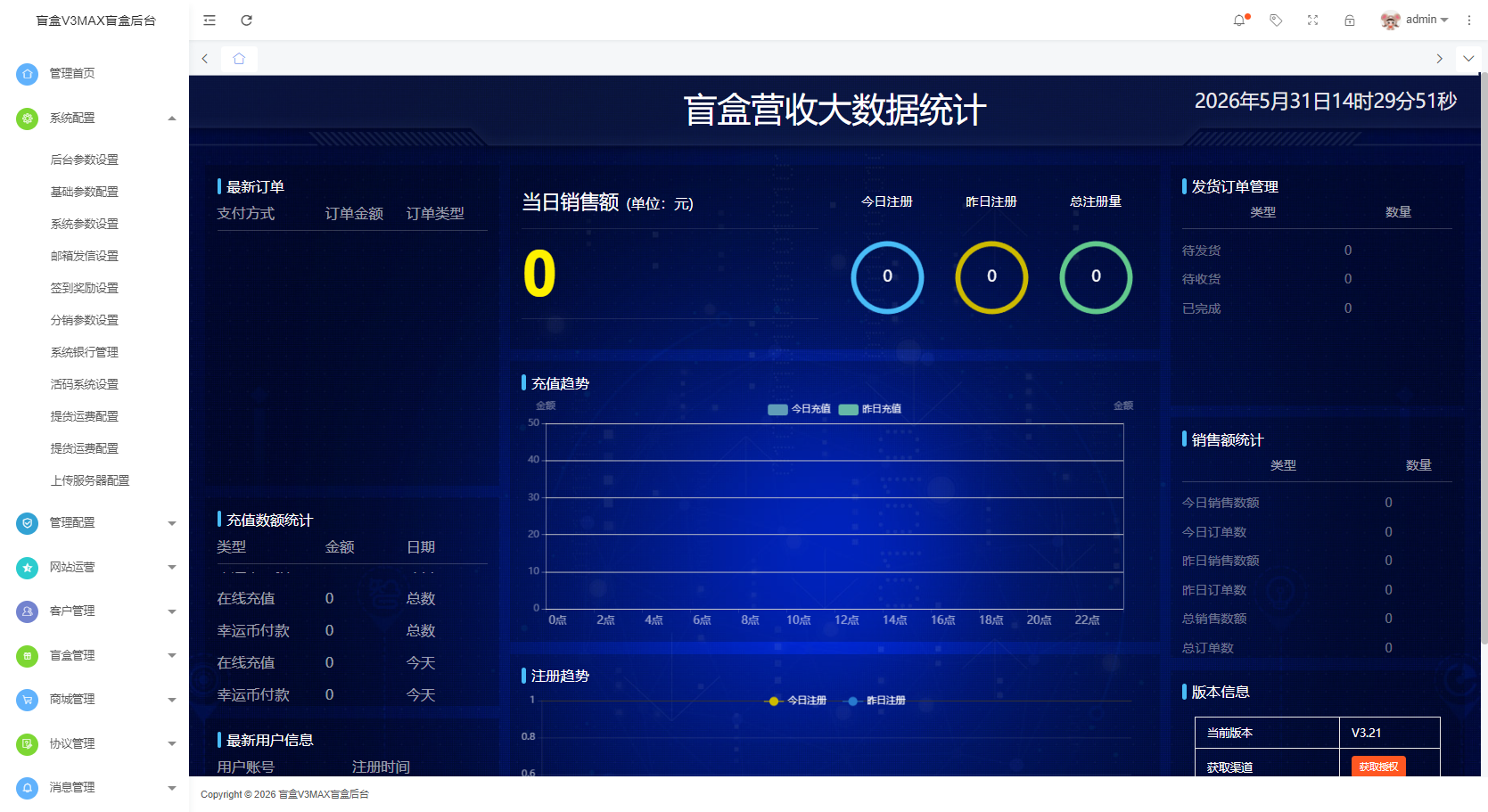This screenshot has height=812, width=1488.
Task: Click the dashboard date time text
Action: (1326, 102)
